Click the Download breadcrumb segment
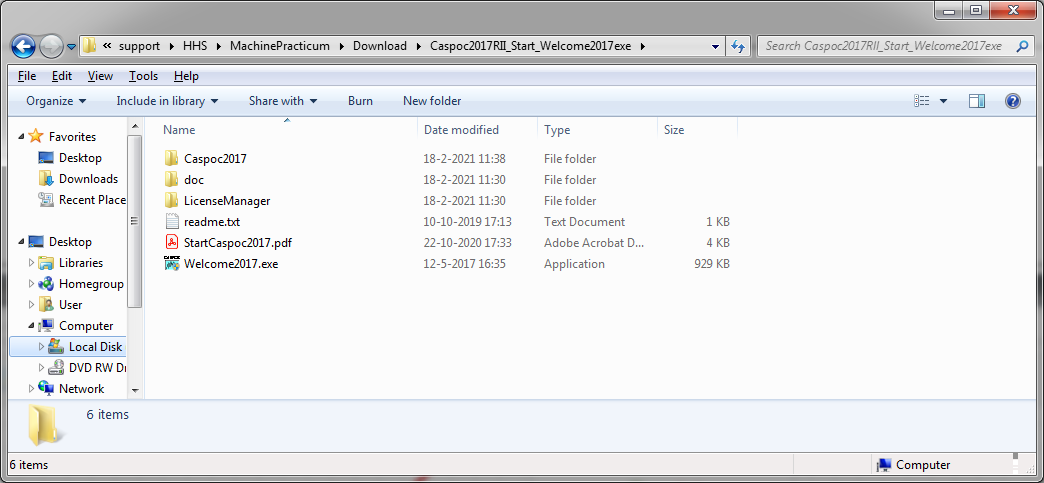Viewport: 1044px width, 483px height. coord(380,46)
